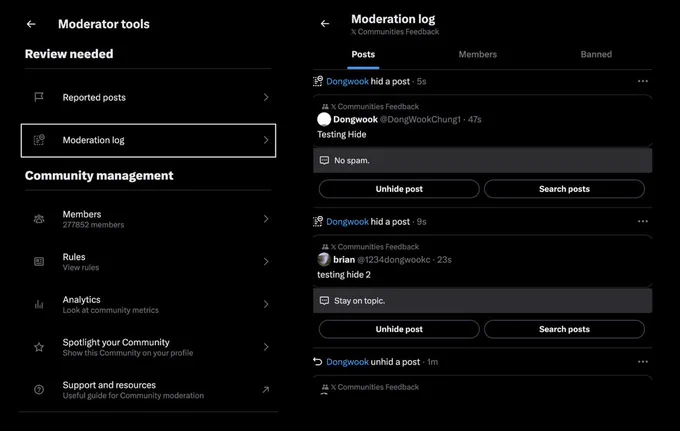Image resolution: width=680 pixels, height=431 pixels.
Task: Click the Members people icon
Action: point(39,219)
